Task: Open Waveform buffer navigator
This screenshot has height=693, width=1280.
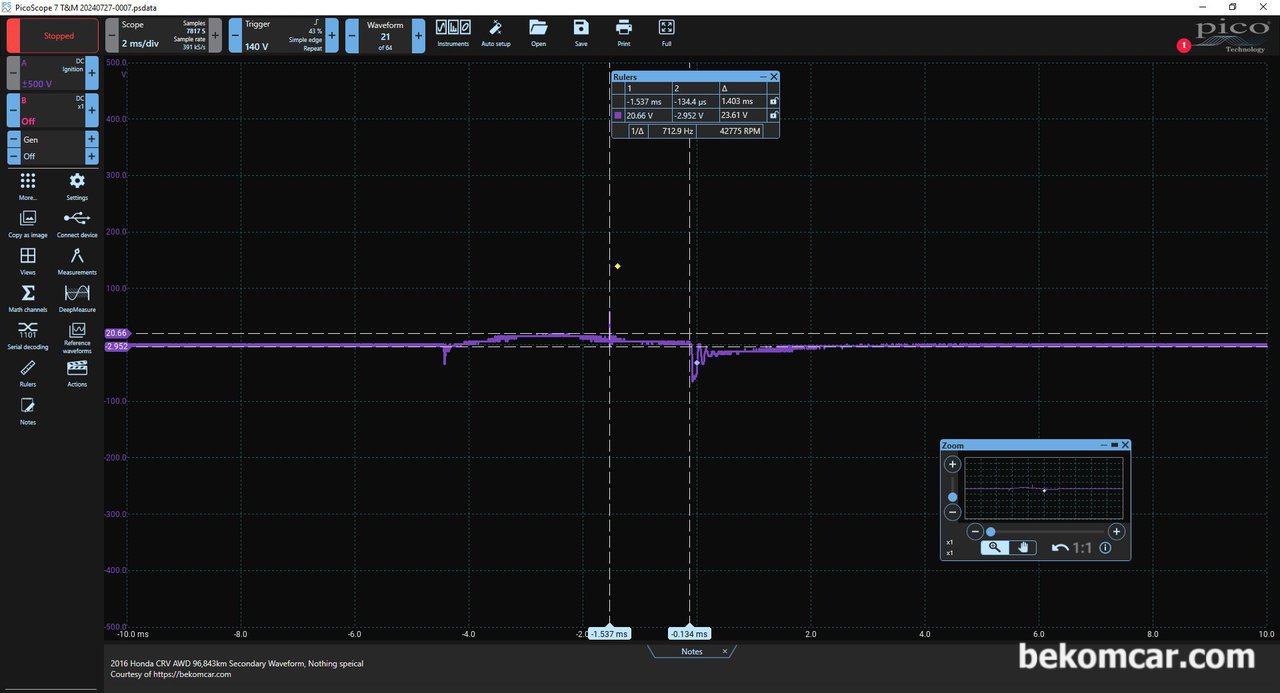Action: [385, 36]
